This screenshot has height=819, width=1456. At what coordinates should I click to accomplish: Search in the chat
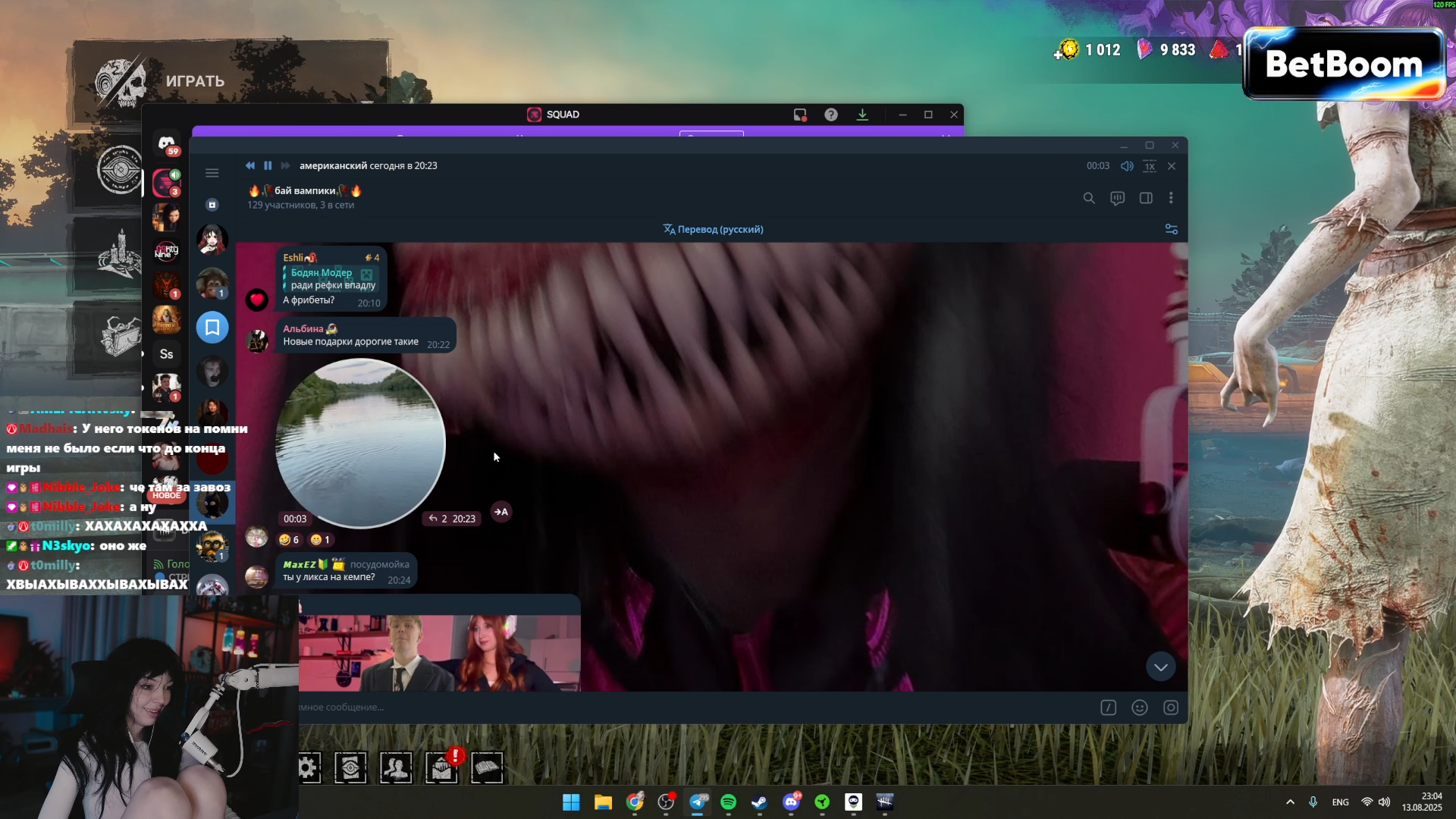click(x=1089, y=198)
